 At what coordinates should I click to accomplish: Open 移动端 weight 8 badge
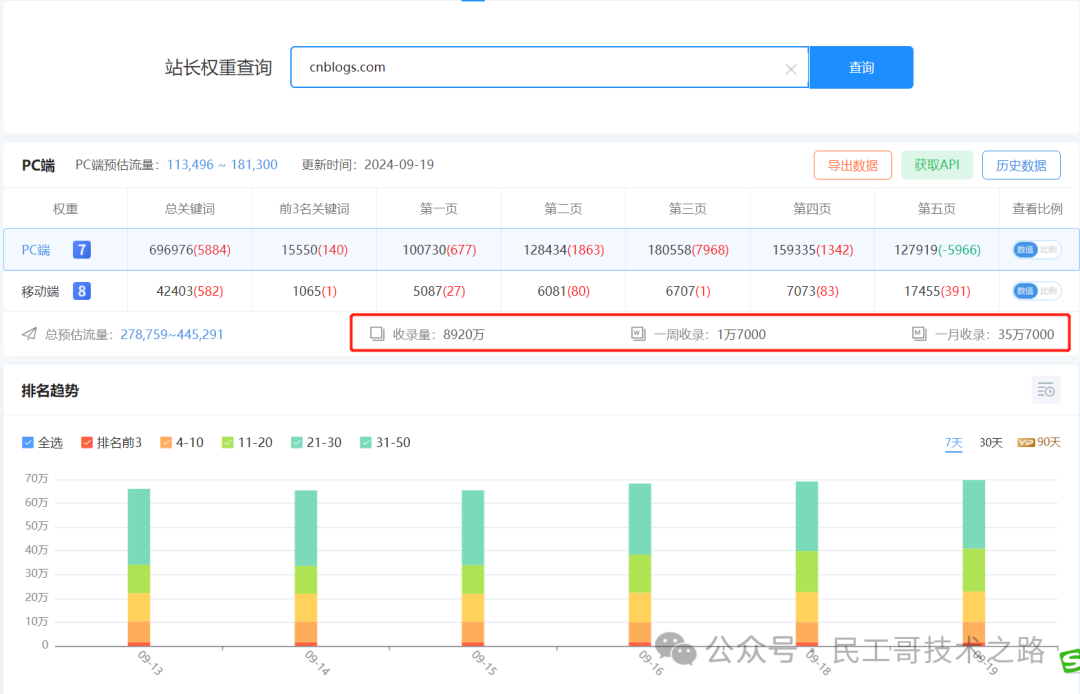81,291
